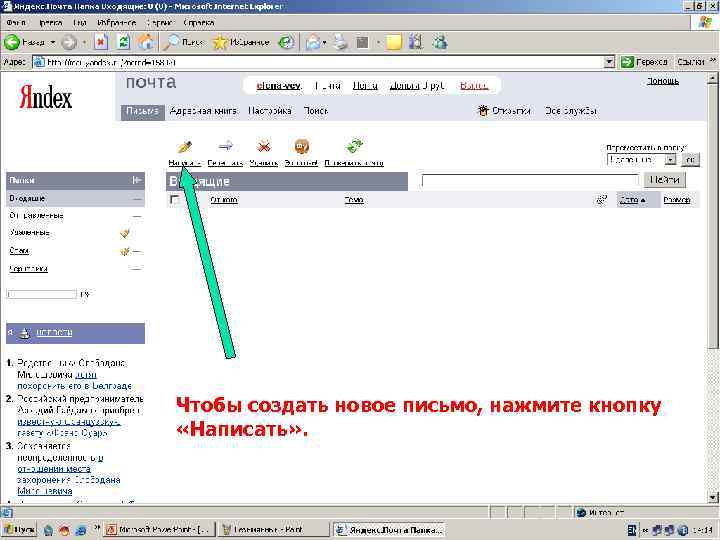
Task: Switch to the Письма tab
Action: click(x=142, y=112)
